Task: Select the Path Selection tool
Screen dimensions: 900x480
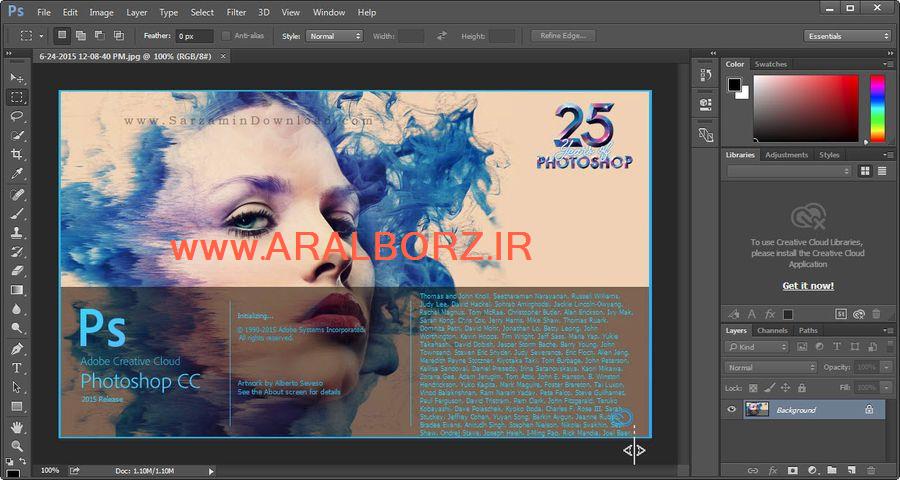Action: 17,387
